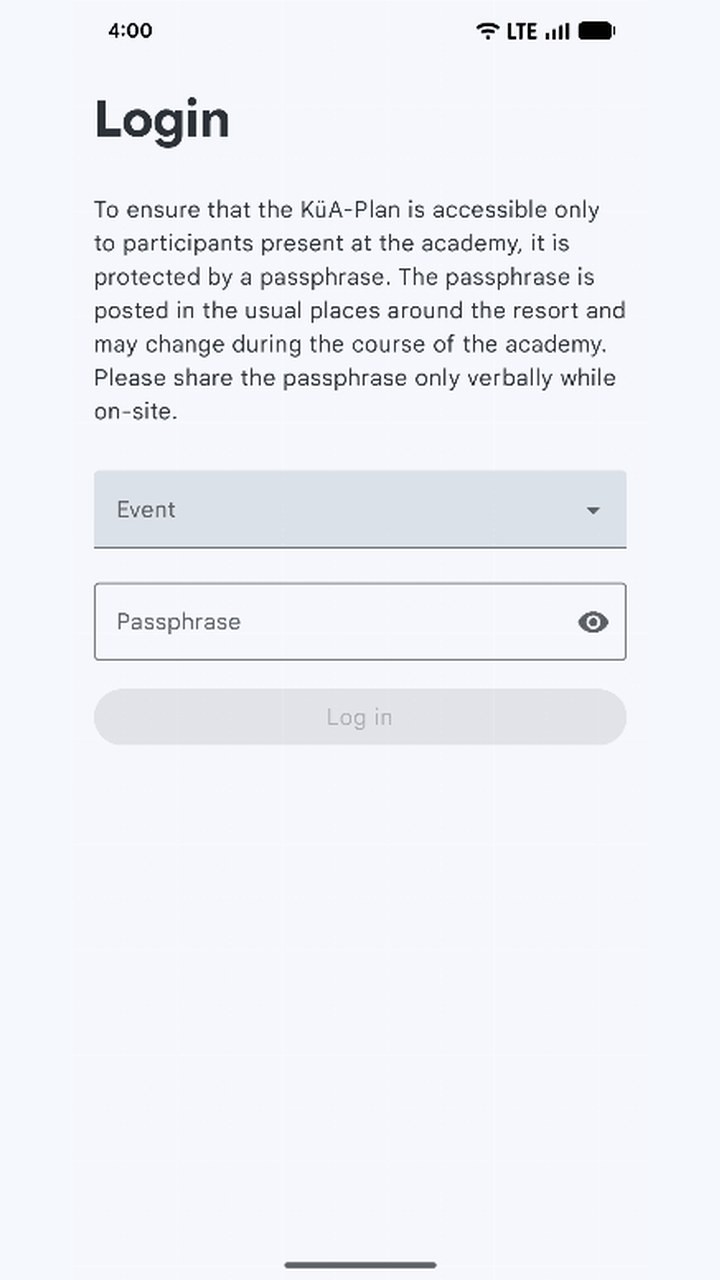The height and width of the screenshot is (1280, 720).
Task: Tap the battery icon in status bar
Action: (x=597, y=31)
